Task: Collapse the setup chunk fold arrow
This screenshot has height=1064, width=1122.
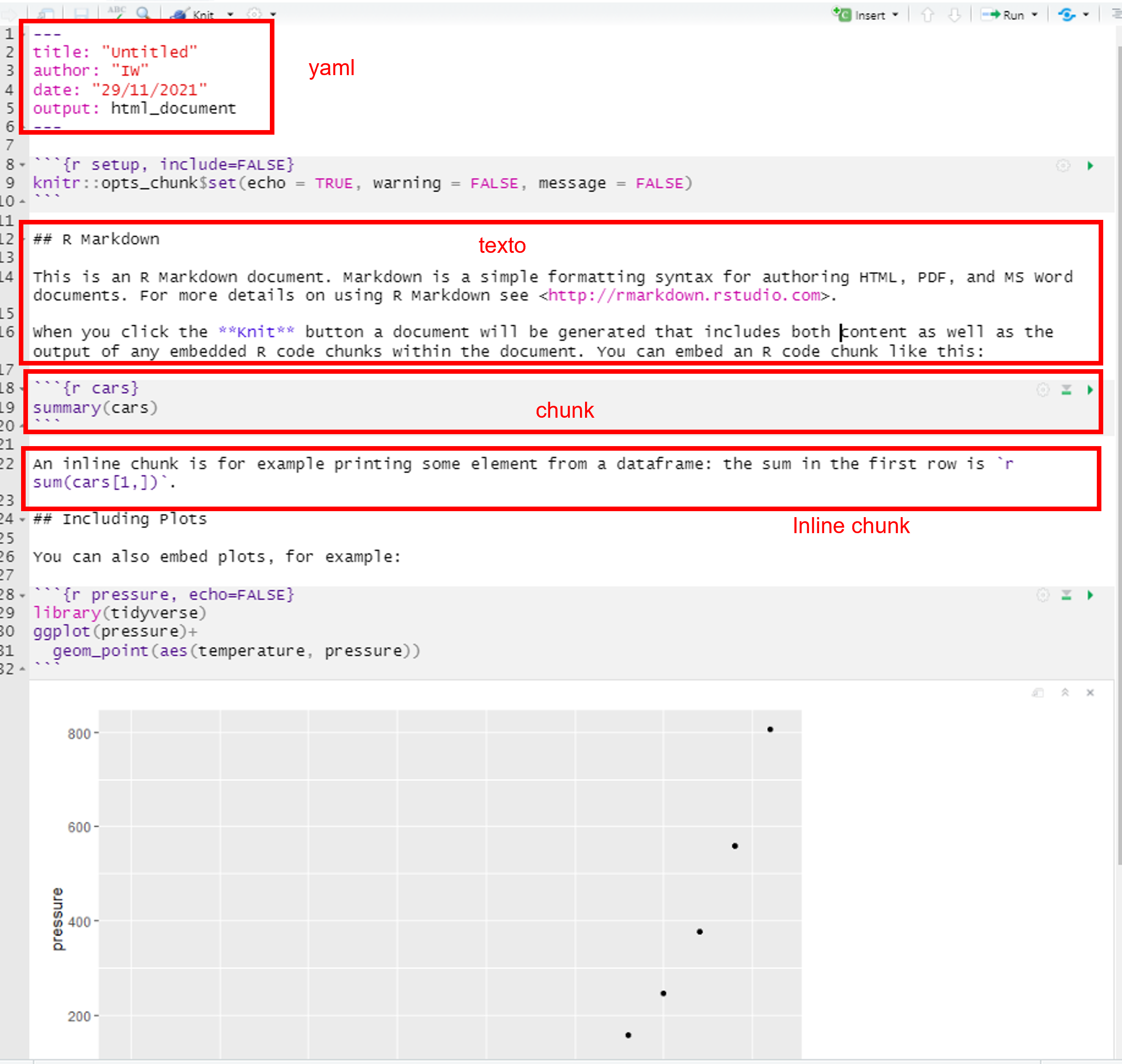Action: pos(23,165)
